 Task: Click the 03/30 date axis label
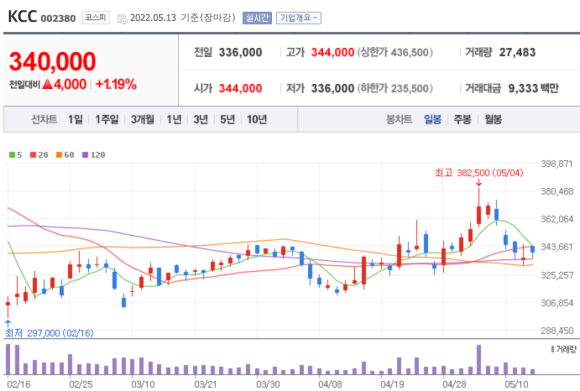(x=268, y=384)
